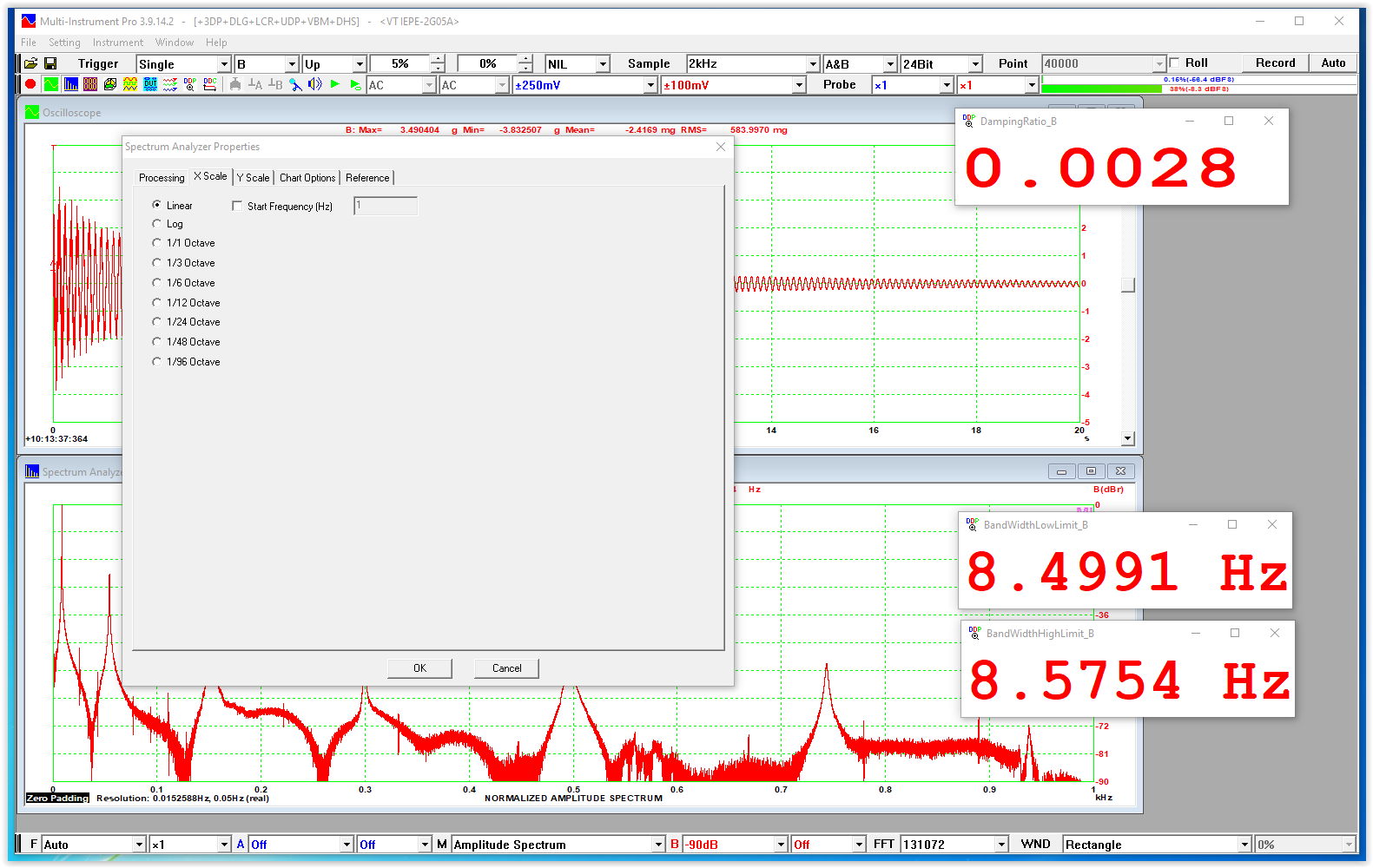
Task: Click the green cyclic play icon
Action: (355, 84)
